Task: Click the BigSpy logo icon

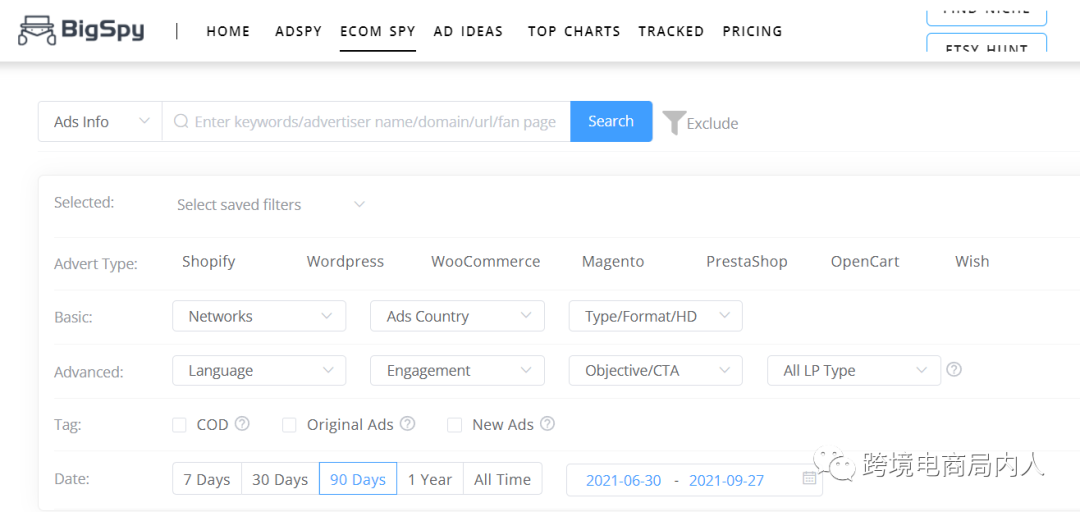Action: (x=36, y=31)
